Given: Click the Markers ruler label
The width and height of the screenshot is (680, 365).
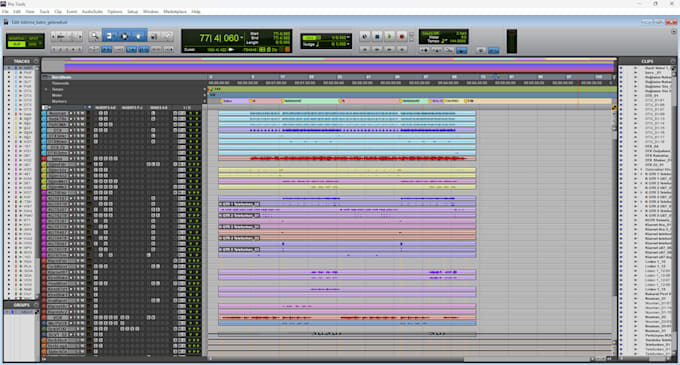Looking at the screenshot, I should coord(59,101).
